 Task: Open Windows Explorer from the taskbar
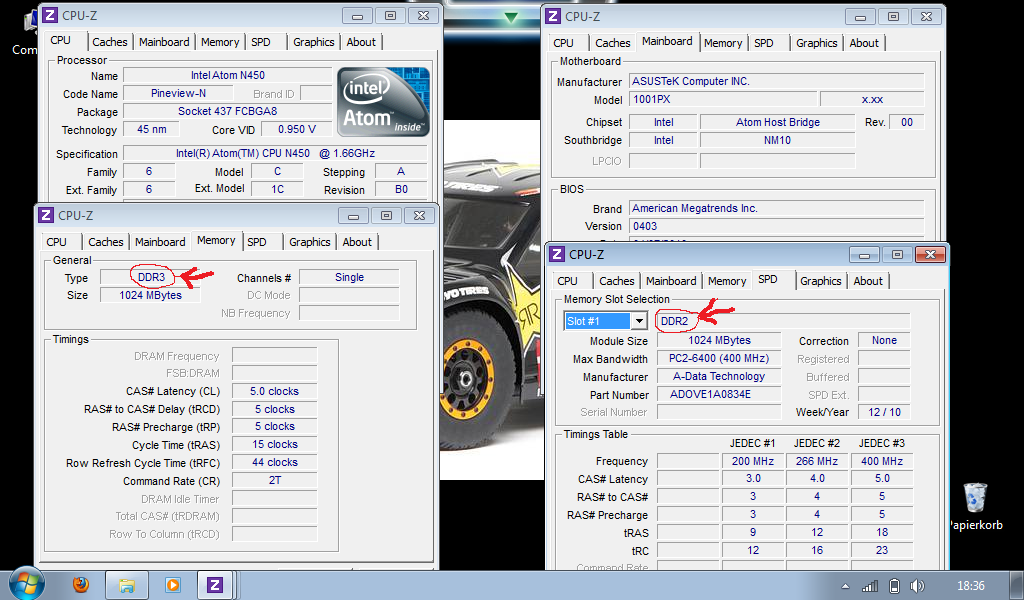(x=126, y=585)
